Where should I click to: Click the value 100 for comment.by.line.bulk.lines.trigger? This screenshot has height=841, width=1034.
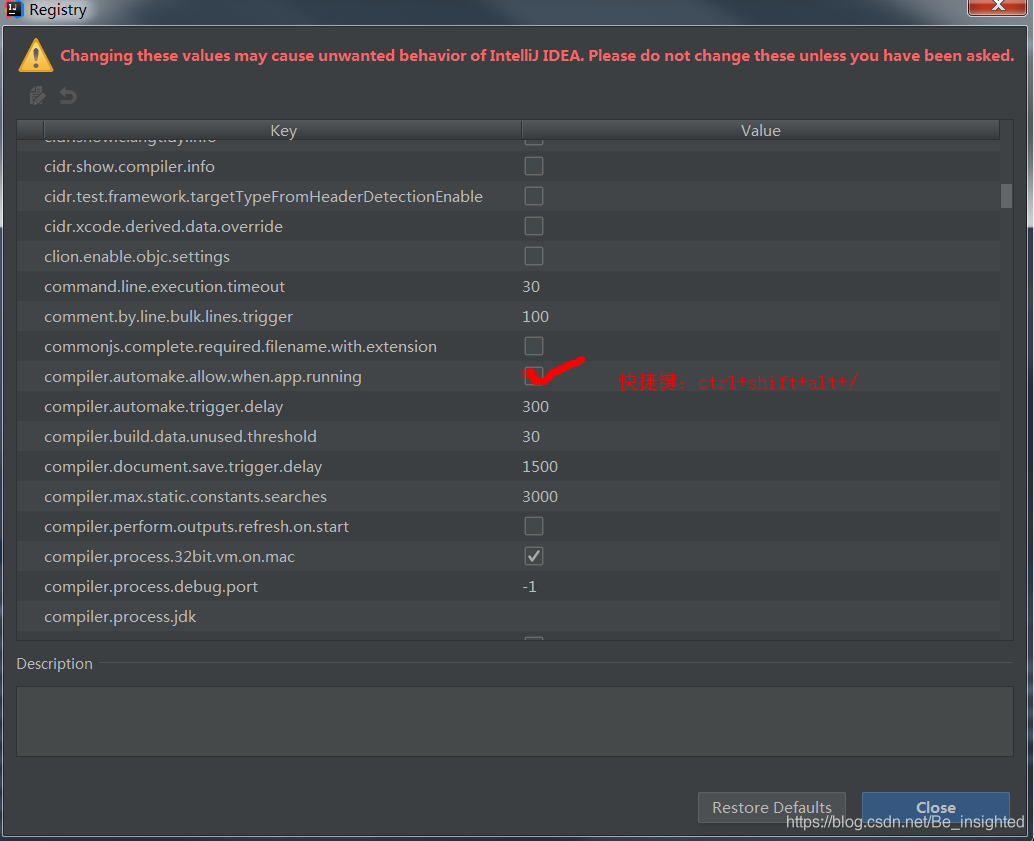(535, 317)
